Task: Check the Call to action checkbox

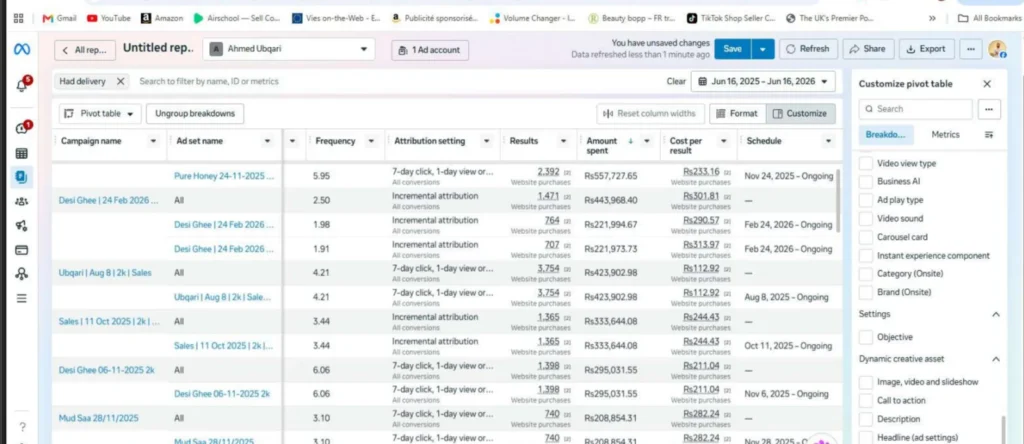Action: (865, 400)
